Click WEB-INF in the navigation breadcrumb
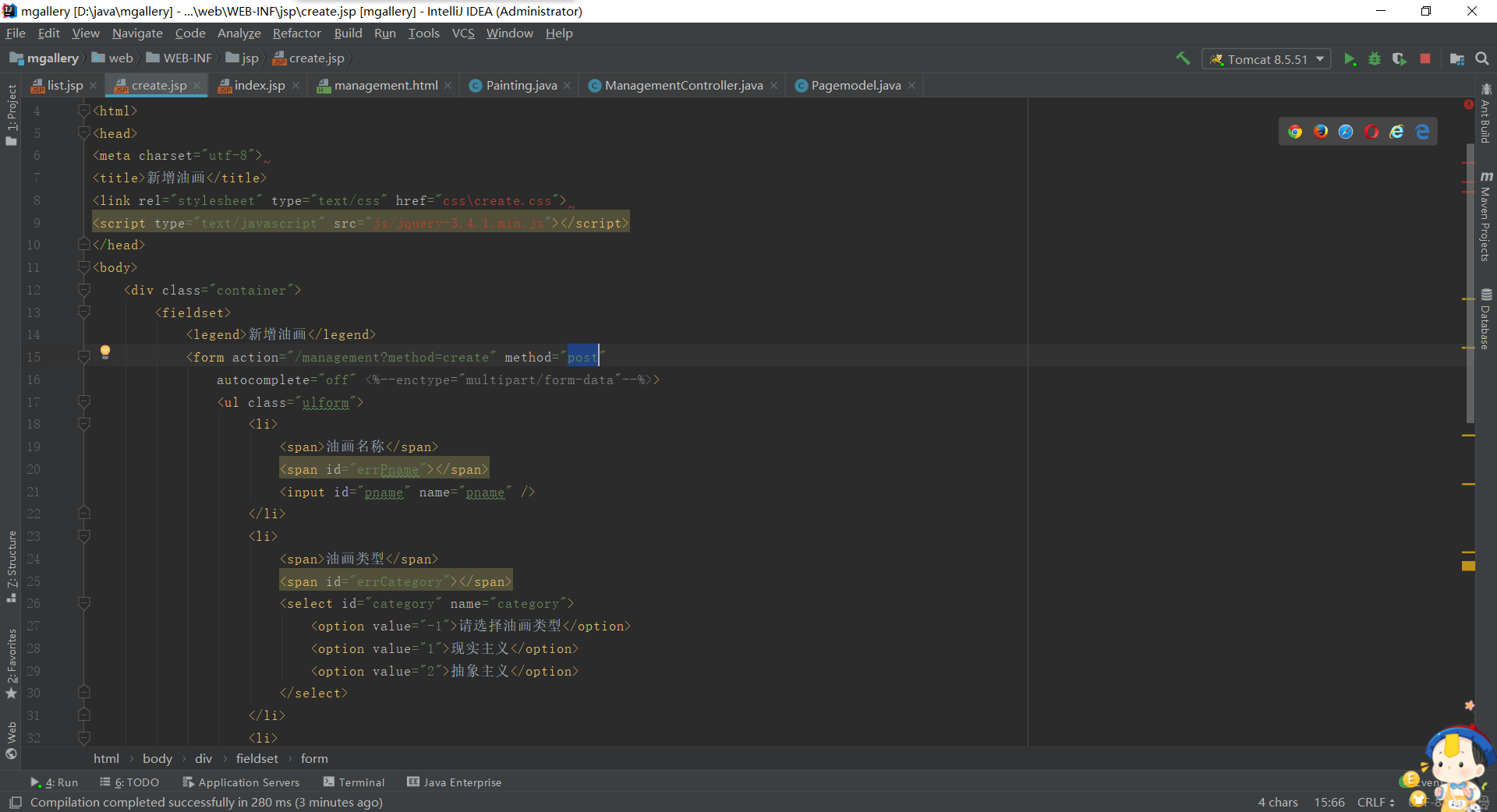Viewport: 1497px width, 812px height. (x=179, y=58)
